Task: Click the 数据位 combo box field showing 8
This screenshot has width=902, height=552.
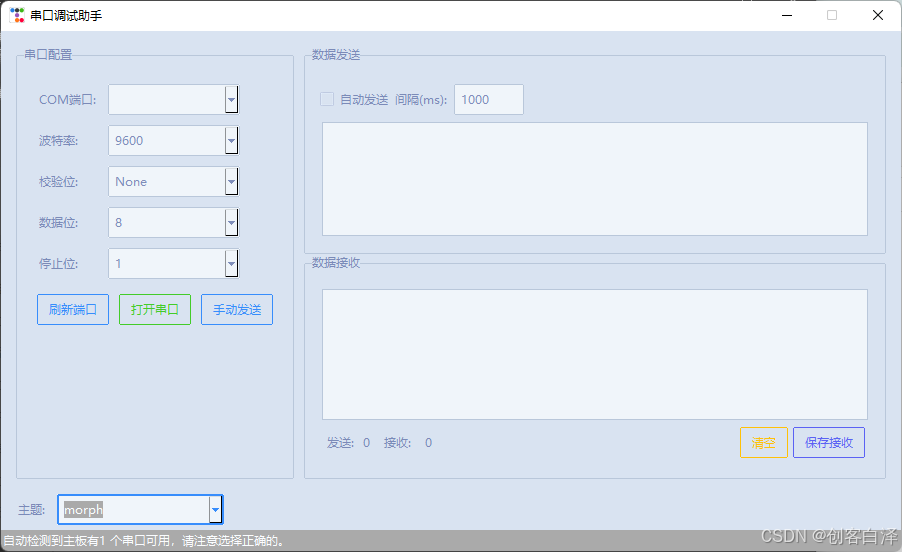Action: [x=174, y=223]
